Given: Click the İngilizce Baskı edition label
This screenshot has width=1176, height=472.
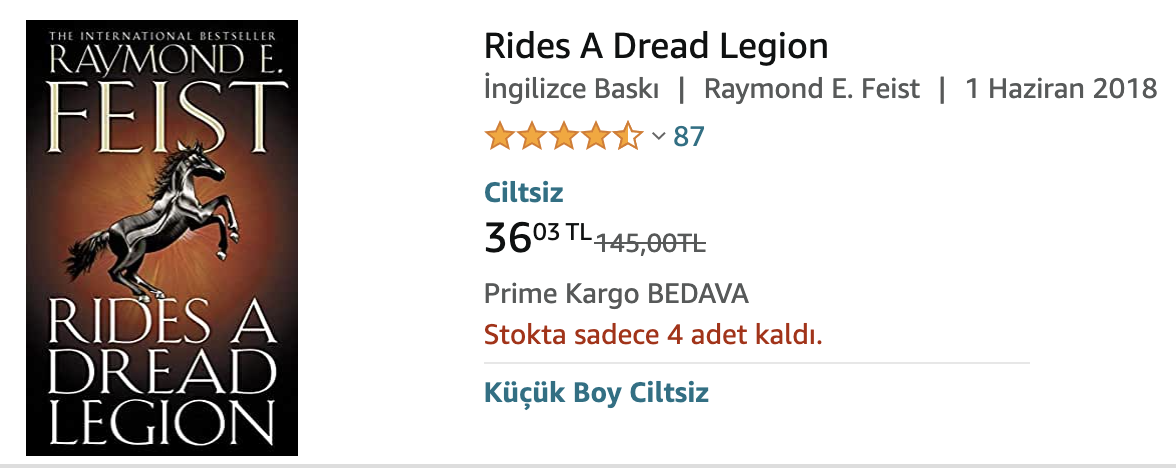Looking at the screenshot, I should click(571, 88).
